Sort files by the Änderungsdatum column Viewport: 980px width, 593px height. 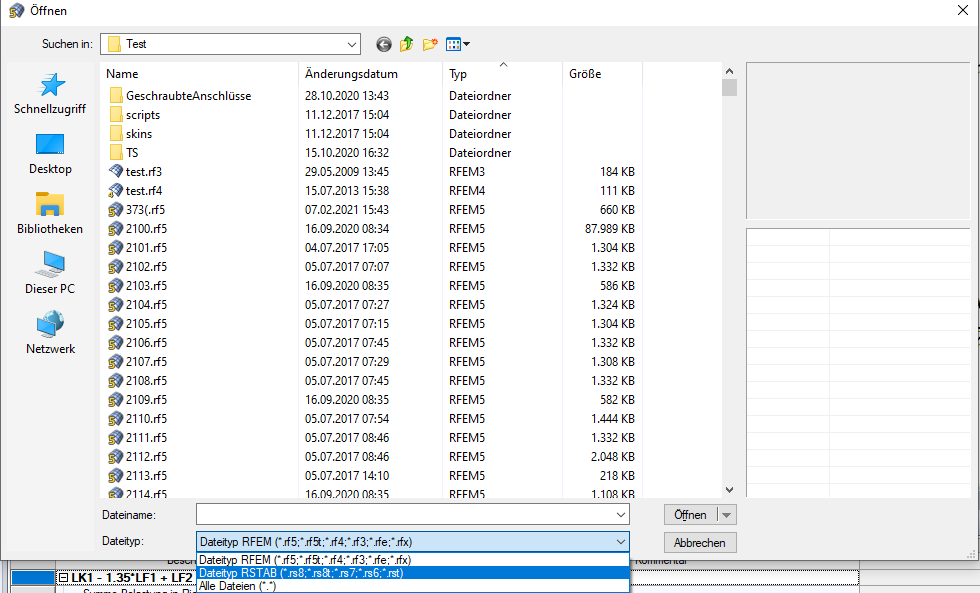[x=350, y=73]
